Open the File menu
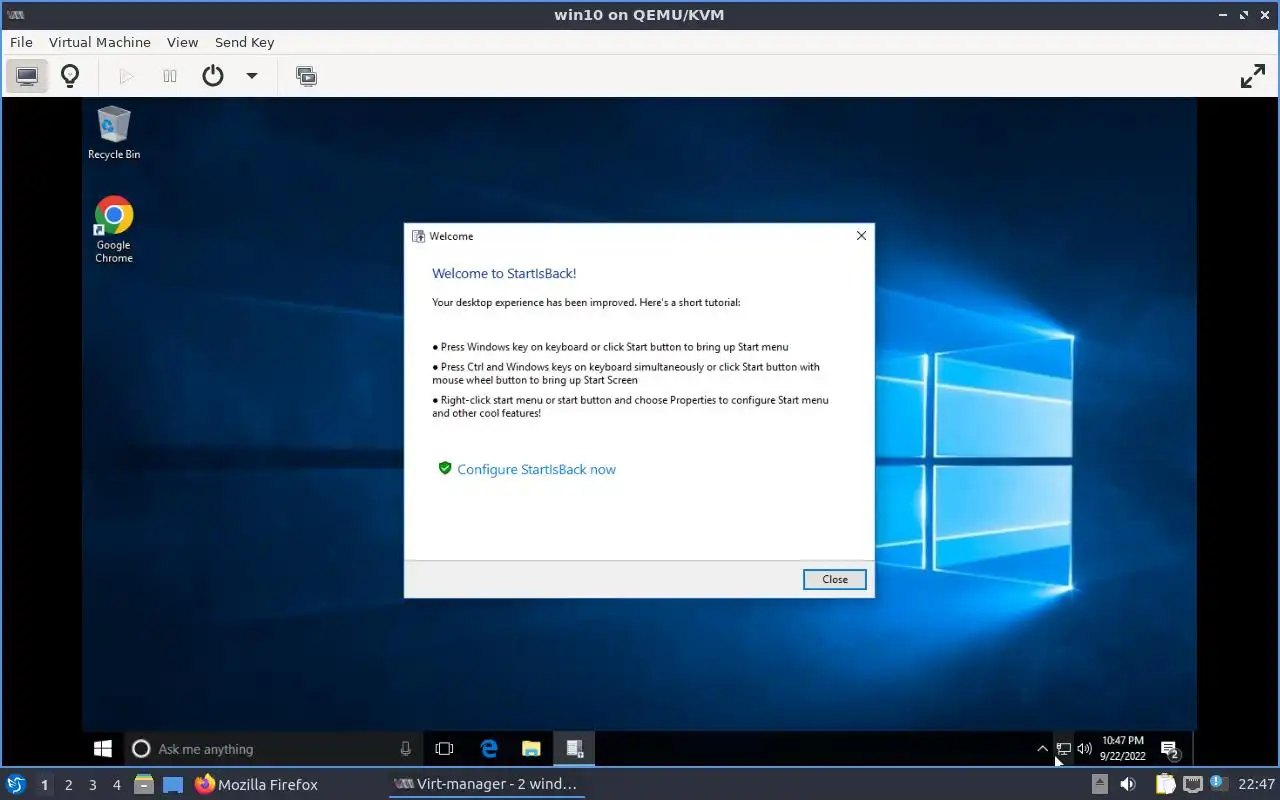This screenshot has width=1280, height=800. tap(21, 42)
